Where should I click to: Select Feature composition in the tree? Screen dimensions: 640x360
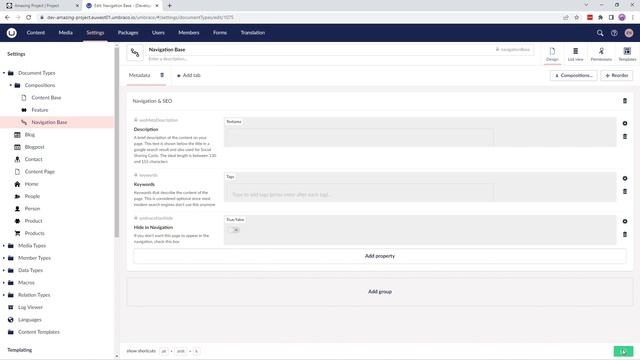[40, 110]
